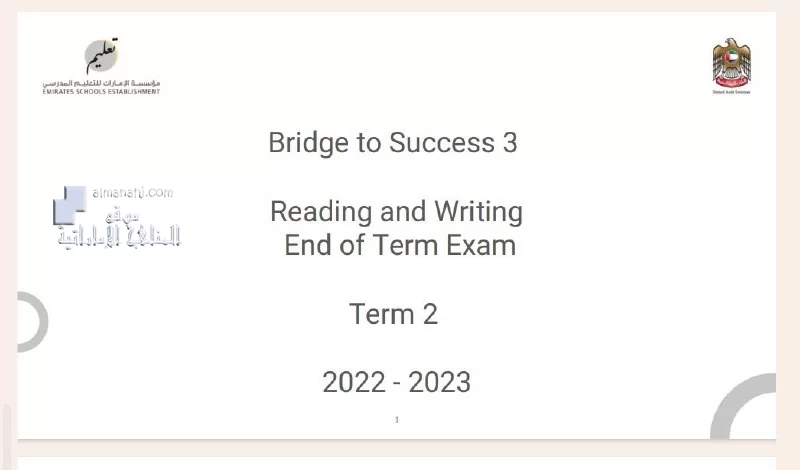
Task: Select the Reading and Writing heading
Action: [396, 211]
